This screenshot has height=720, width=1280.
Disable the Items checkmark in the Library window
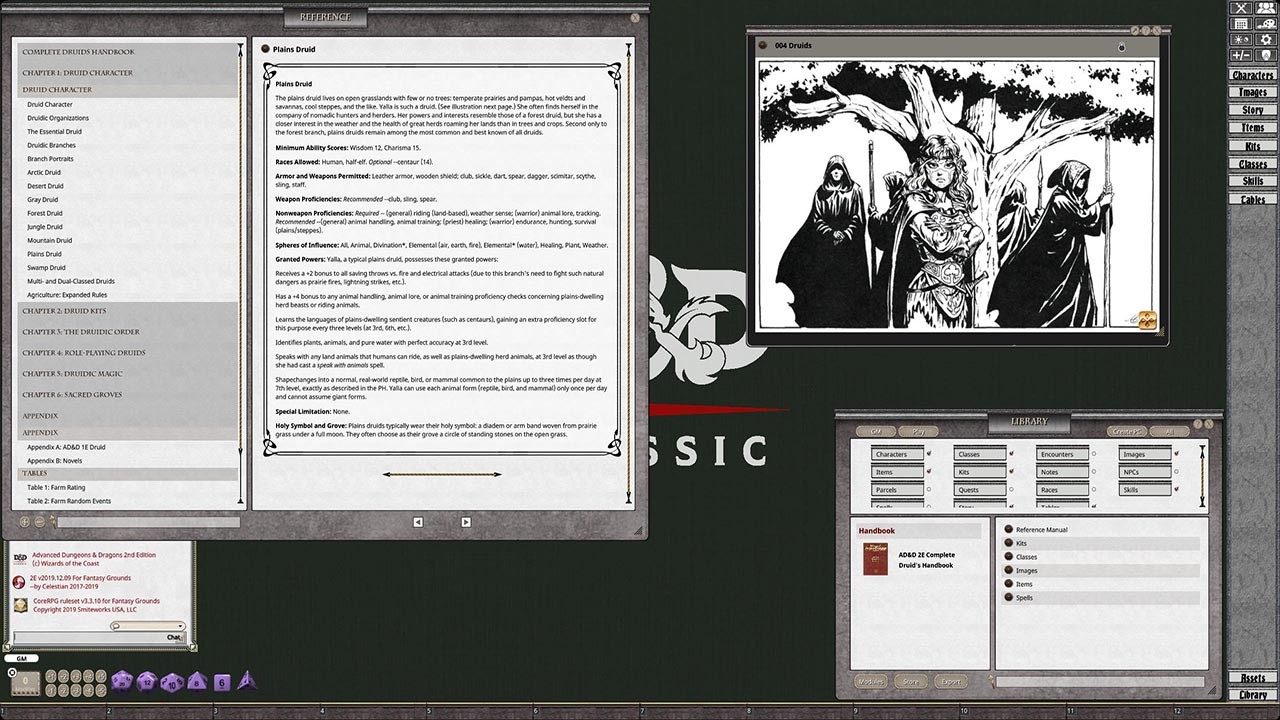tap(929, 471)
